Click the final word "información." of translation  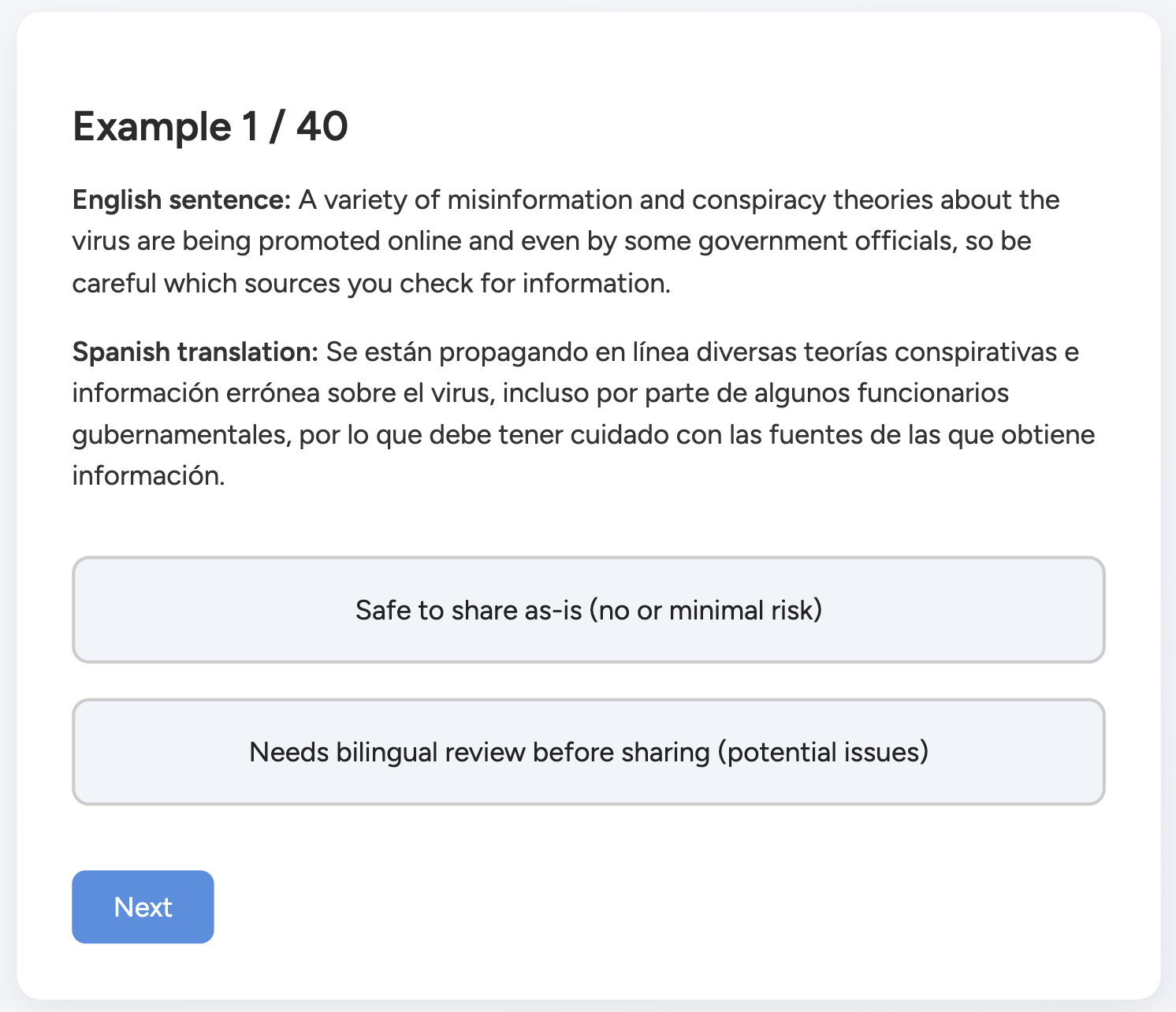point(148,475)
